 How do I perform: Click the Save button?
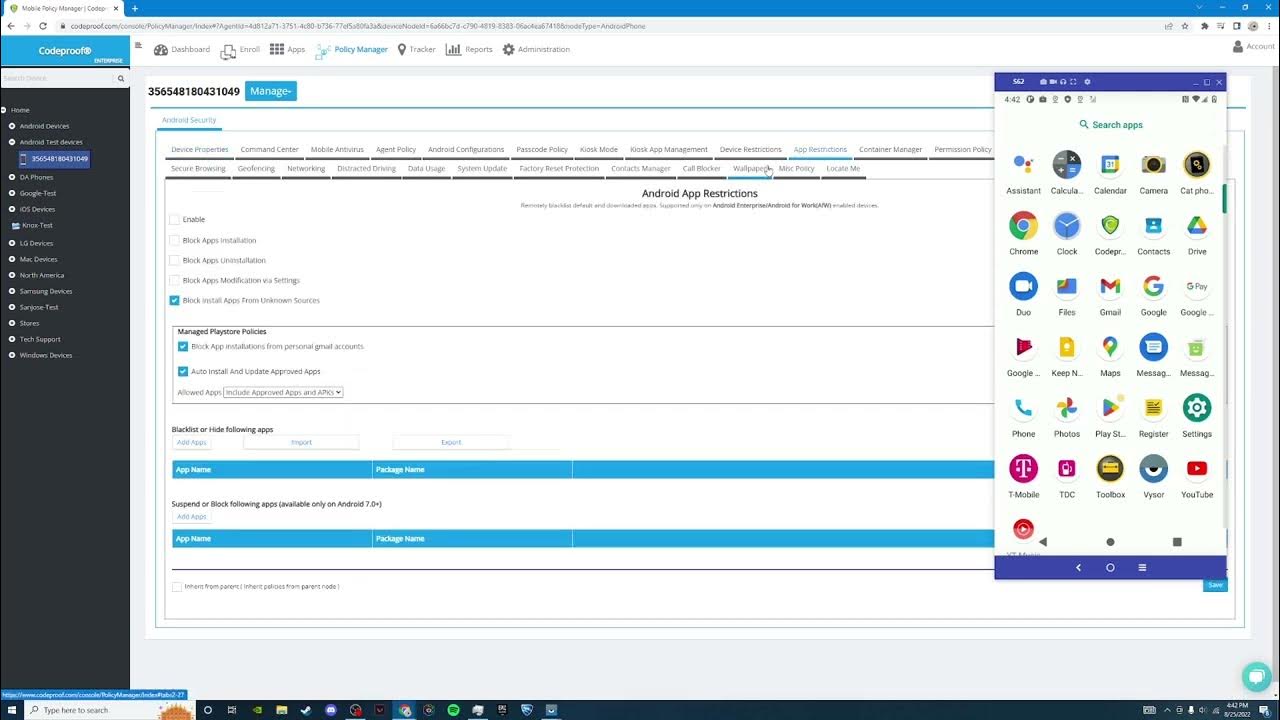click(1215, 585)
